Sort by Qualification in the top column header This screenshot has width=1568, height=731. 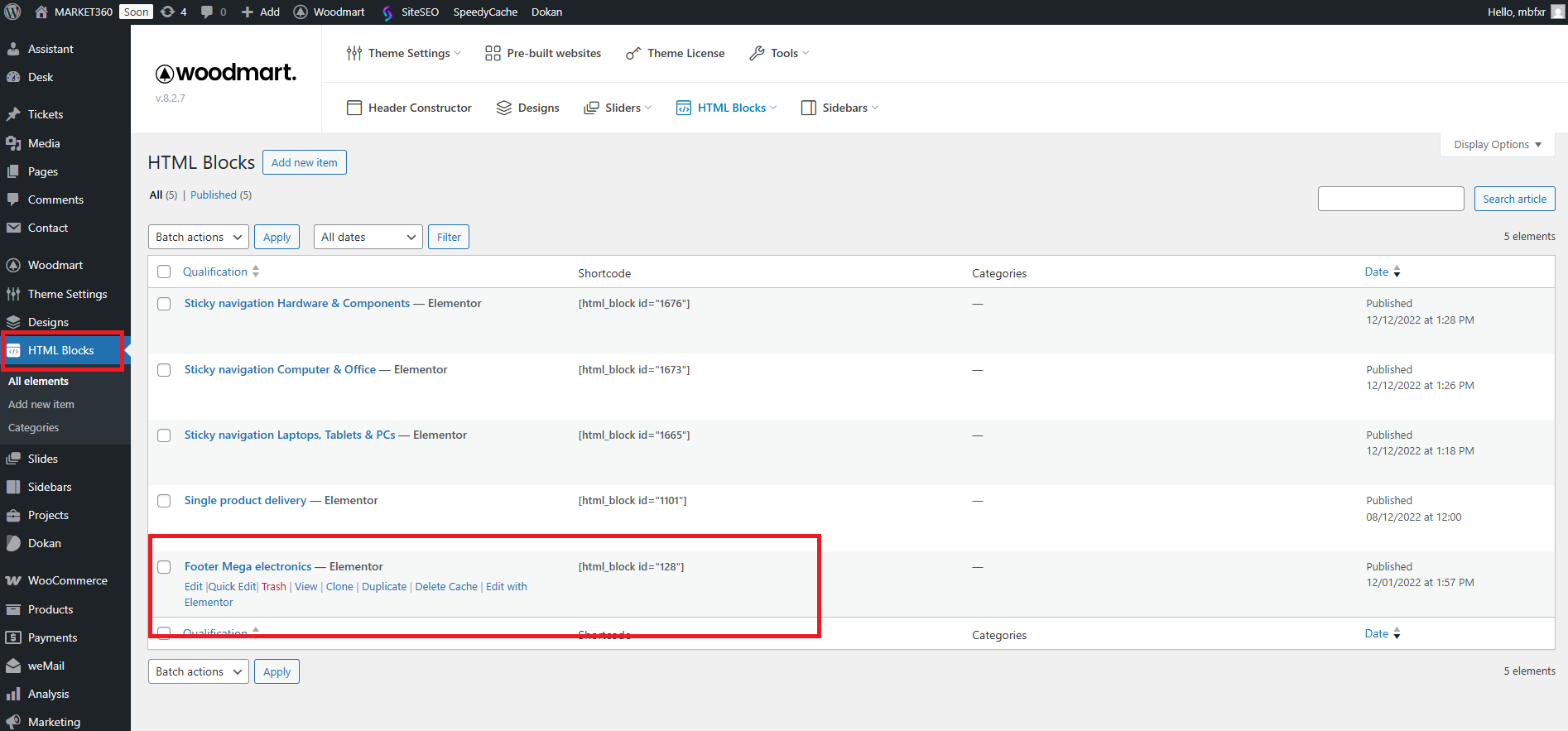pos(221,272)
